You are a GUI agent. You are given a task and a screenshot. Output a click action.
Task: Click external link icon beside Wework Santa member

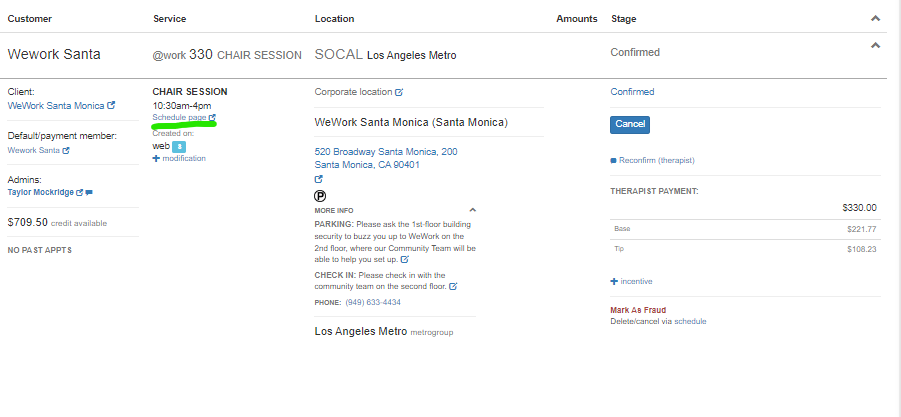coord(66,151)
